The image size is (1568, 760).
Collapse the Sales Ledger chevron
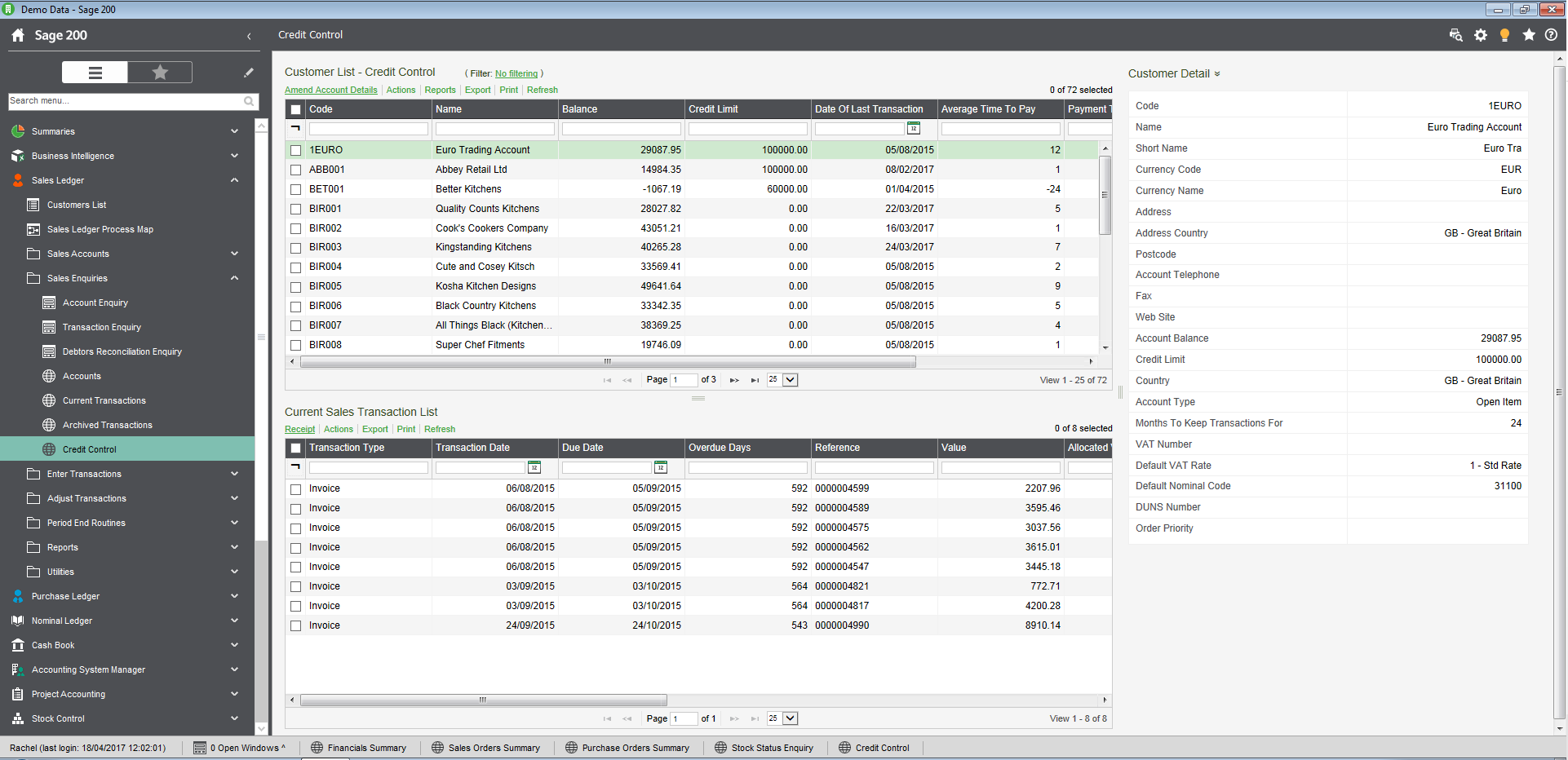point(235,180)
